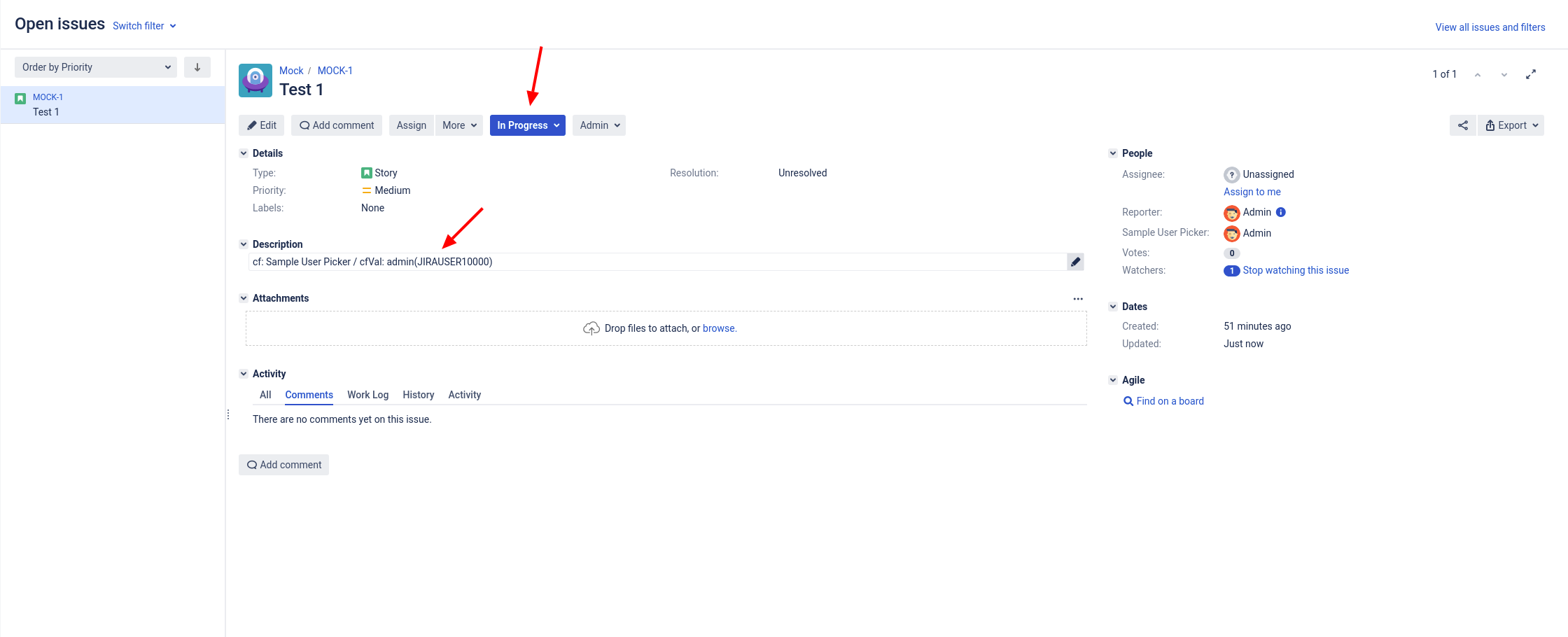Open the Switch filter dropdown

click(144, 25)
